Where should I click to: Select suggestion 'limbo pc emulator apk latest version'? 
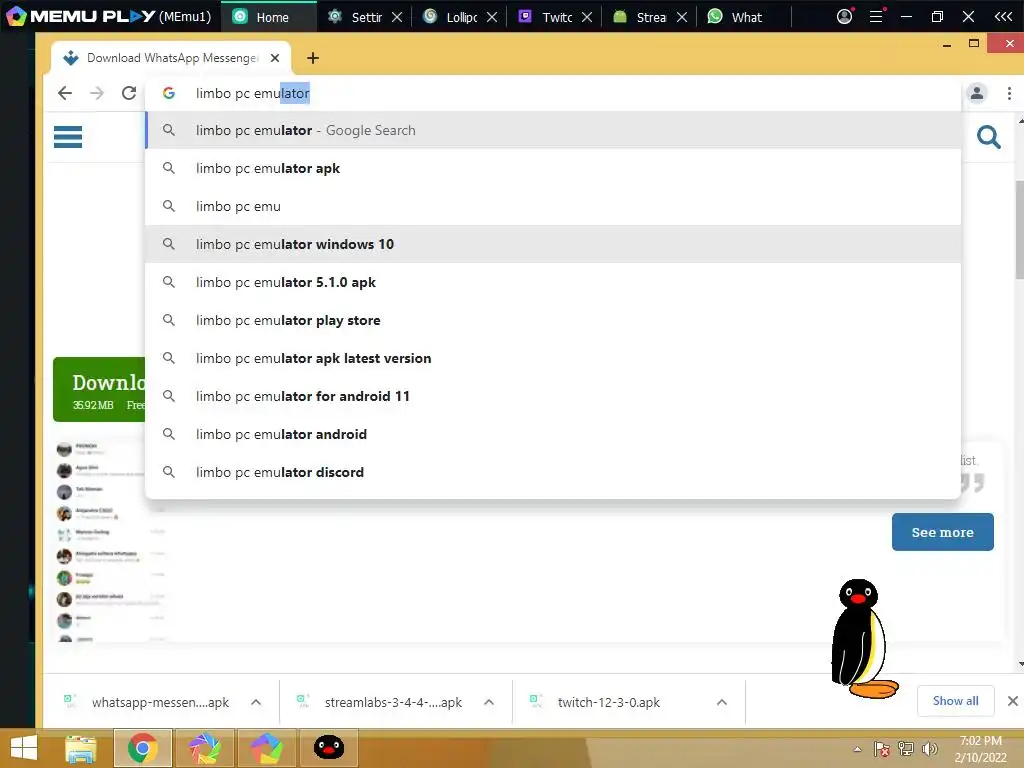click(x=552, y=358)
